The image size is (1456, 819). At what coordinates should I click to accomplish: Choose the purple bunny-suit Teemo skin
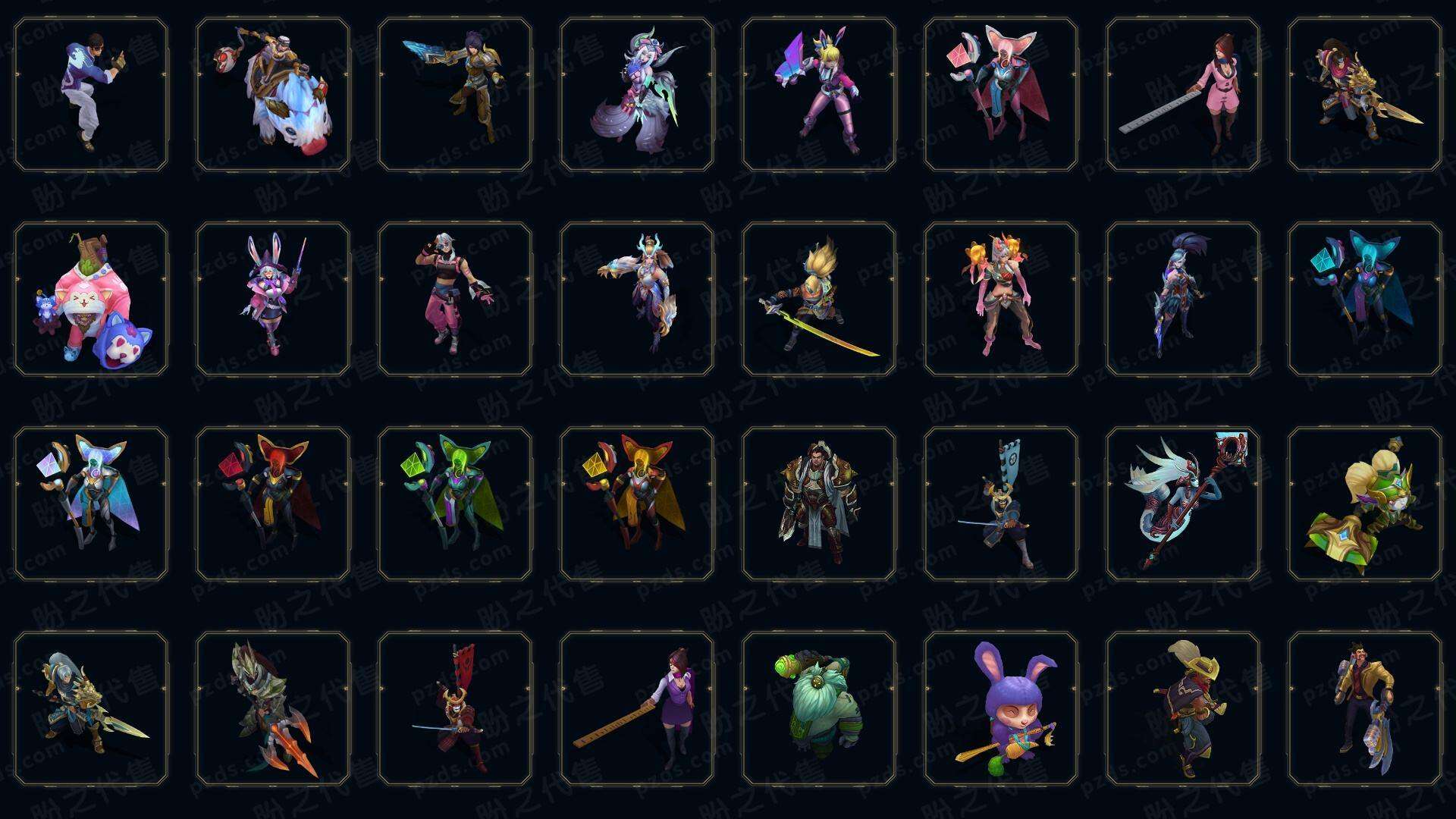(x=1001, y=709)
